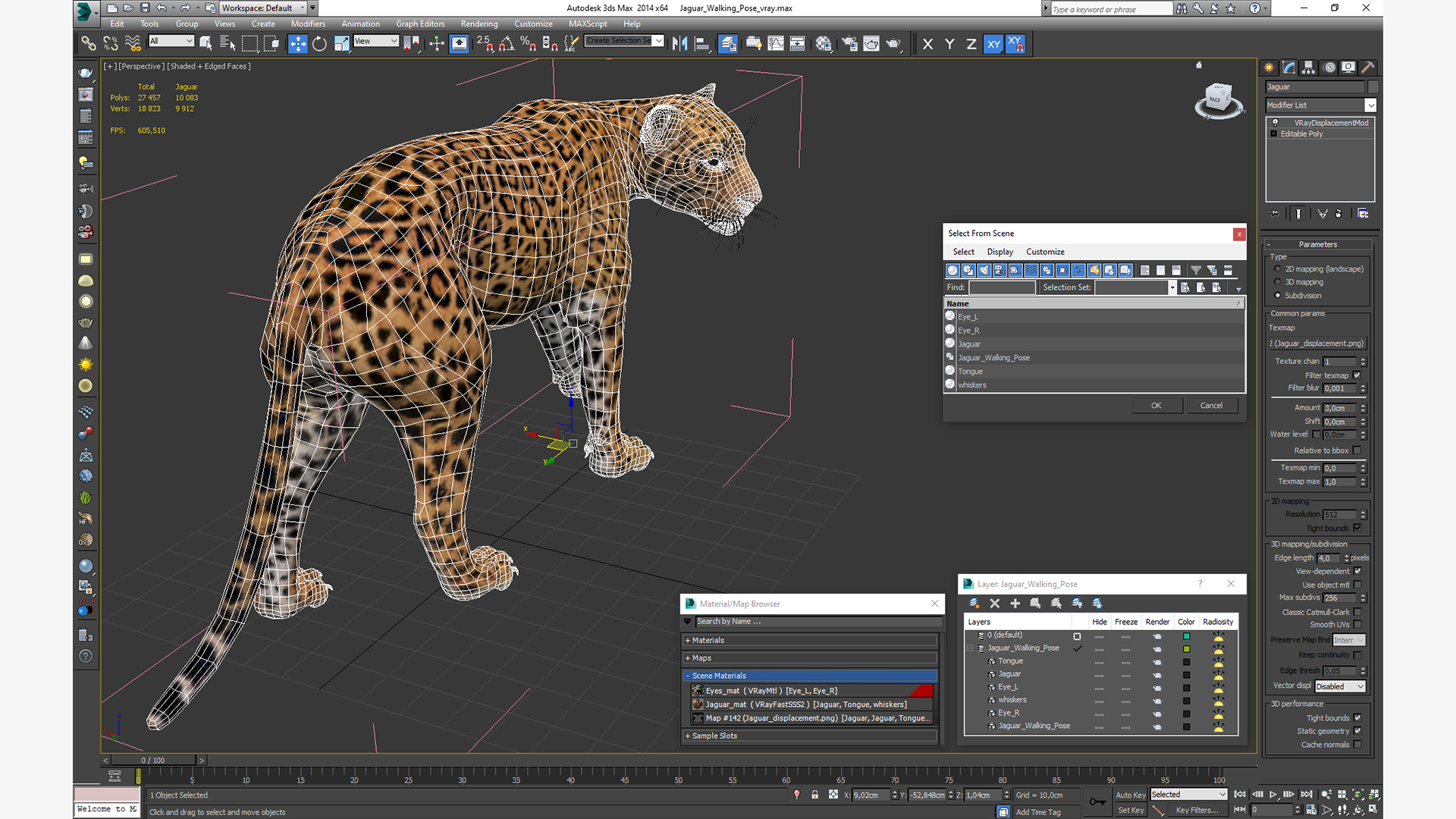
Task: Click the Mirror tool icon
Action: (680, 44)
